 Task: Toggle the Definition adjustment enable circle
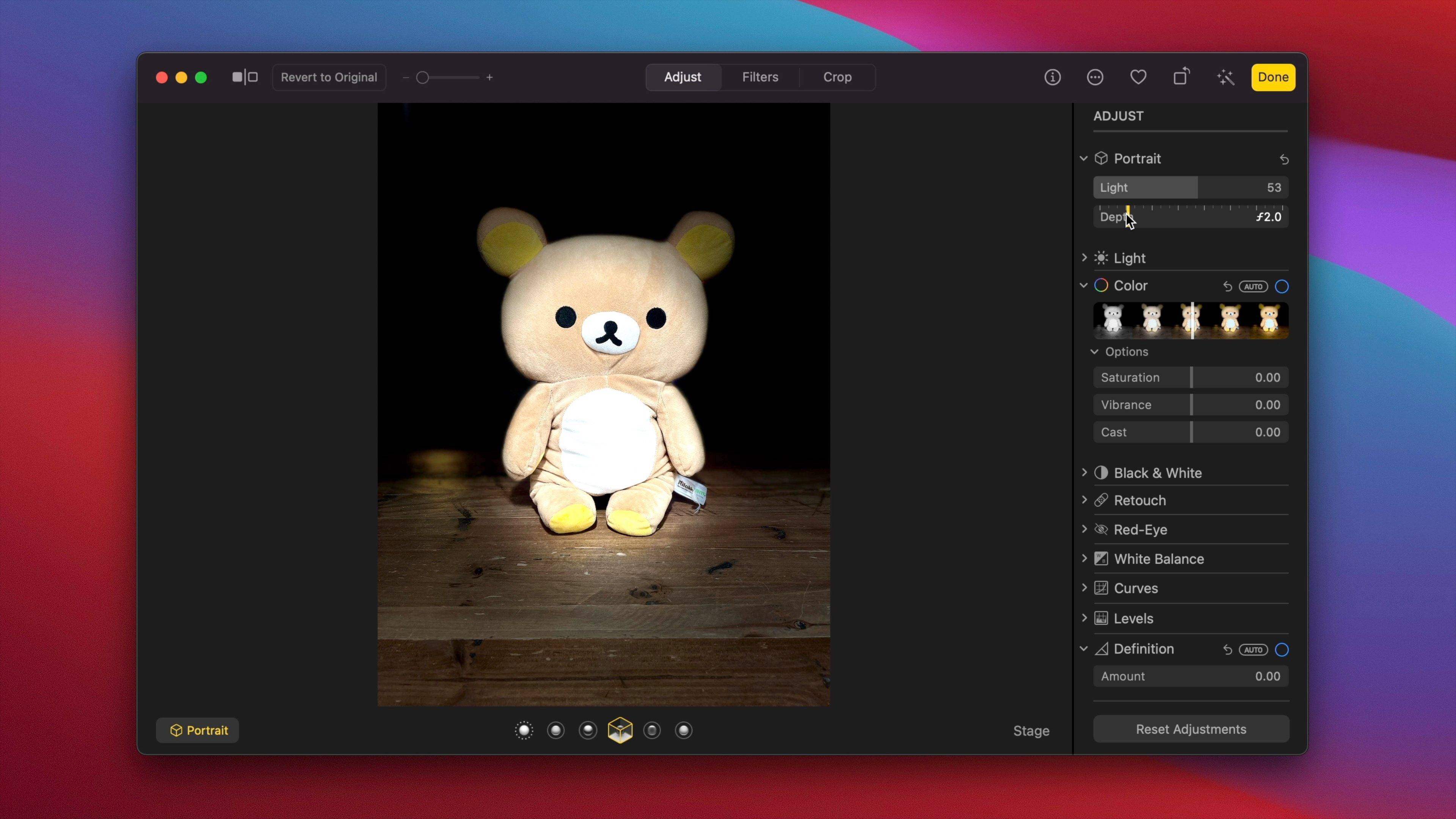1282,650
